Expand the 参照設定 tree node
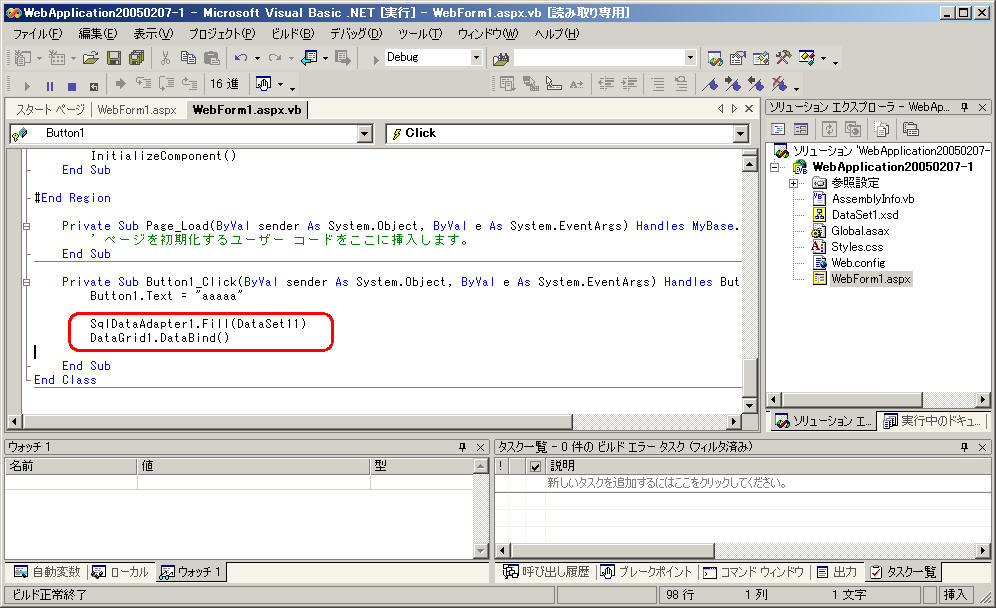Viewport: 996px width, 608px height. pyautogui.click(x=793, y=183)
